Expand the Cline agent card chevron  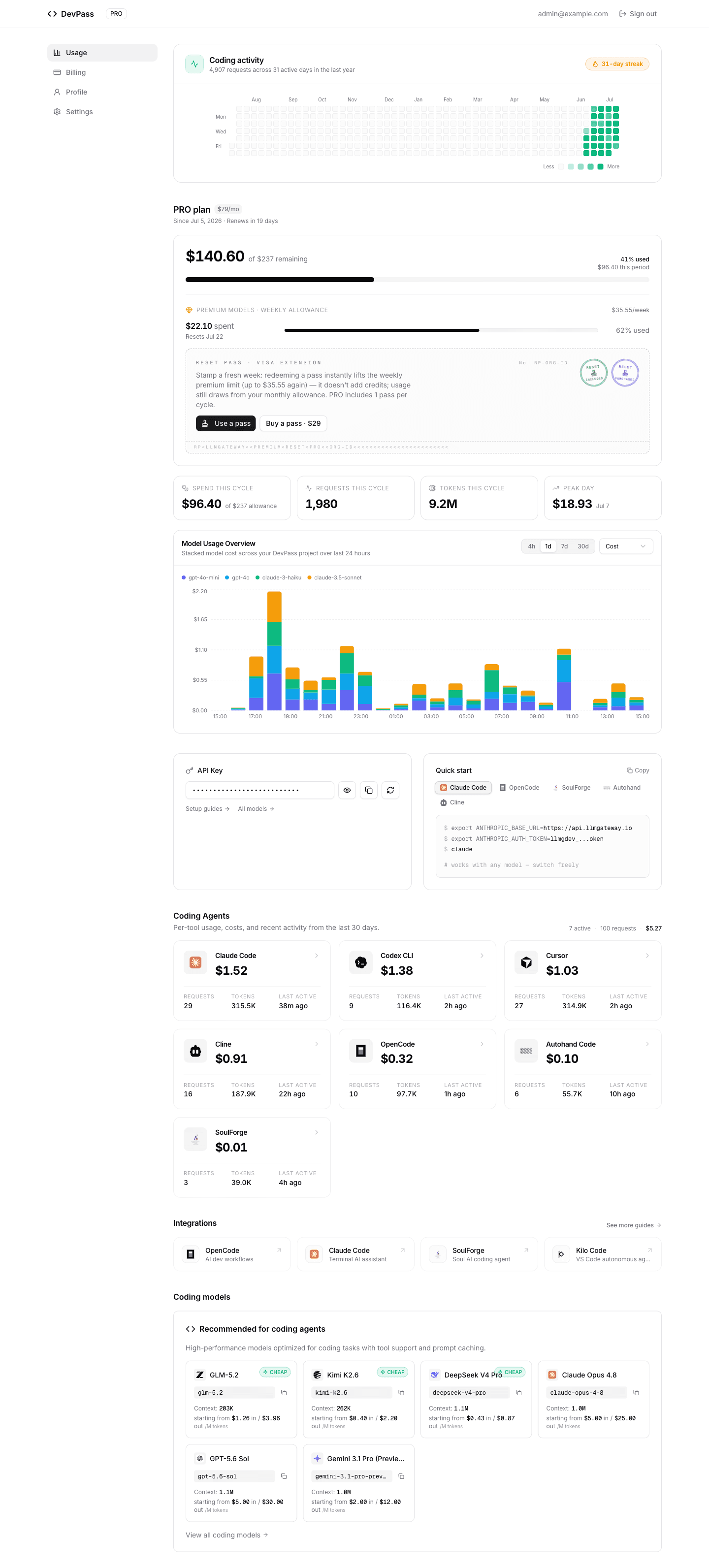(x=317, y=1044)
